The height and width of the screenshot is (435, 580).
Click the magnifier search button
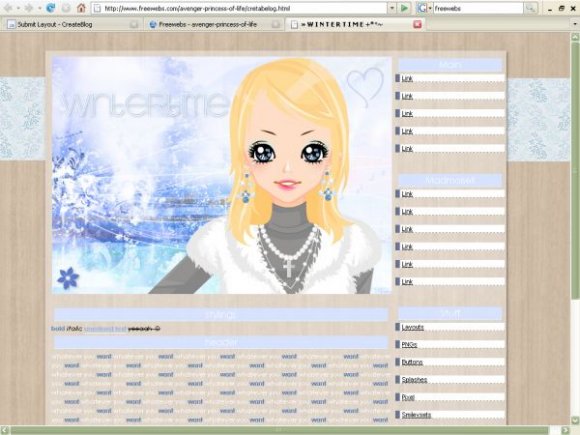pos(530,8)
